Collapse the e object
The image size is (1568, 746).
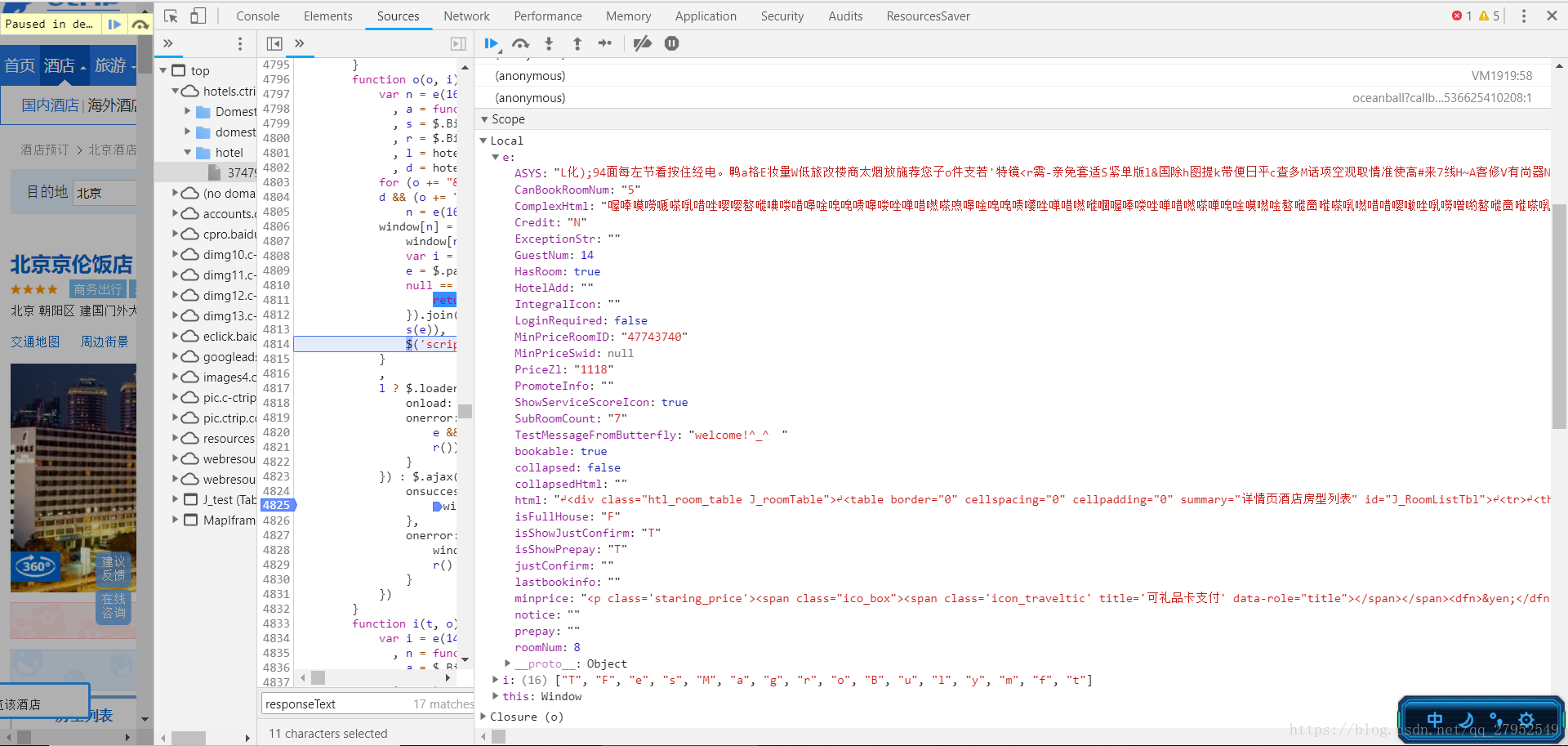(495, 157)
